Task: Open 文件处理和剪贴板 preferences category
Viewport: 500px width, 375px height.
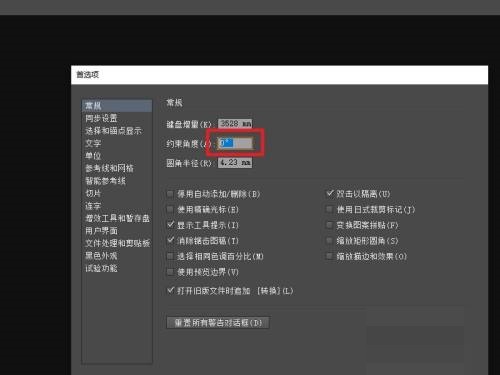Action: tap(117, 243)
